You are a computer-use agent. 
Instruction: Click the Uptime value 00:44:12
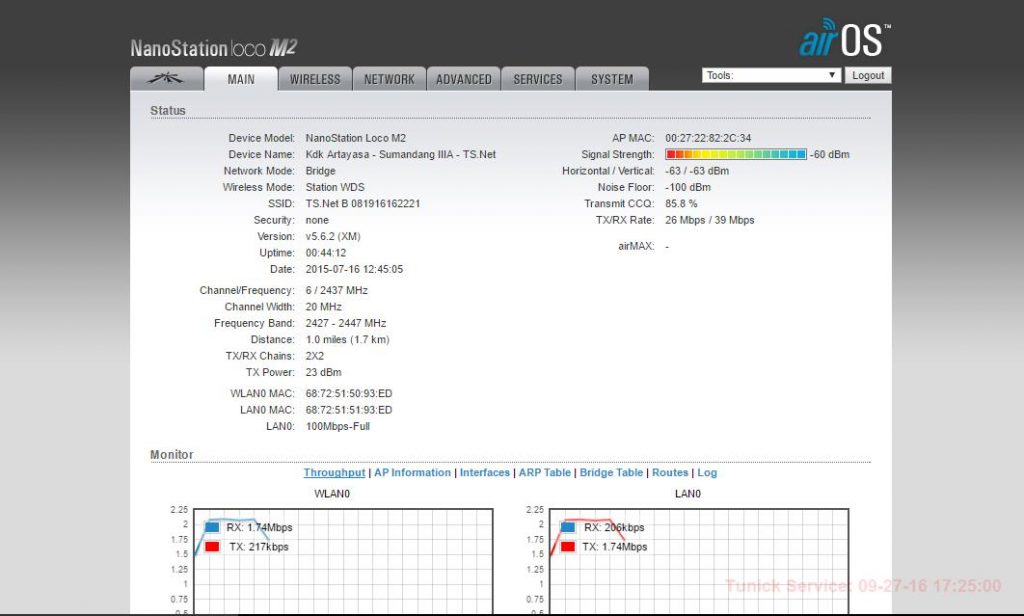[326, 253]
